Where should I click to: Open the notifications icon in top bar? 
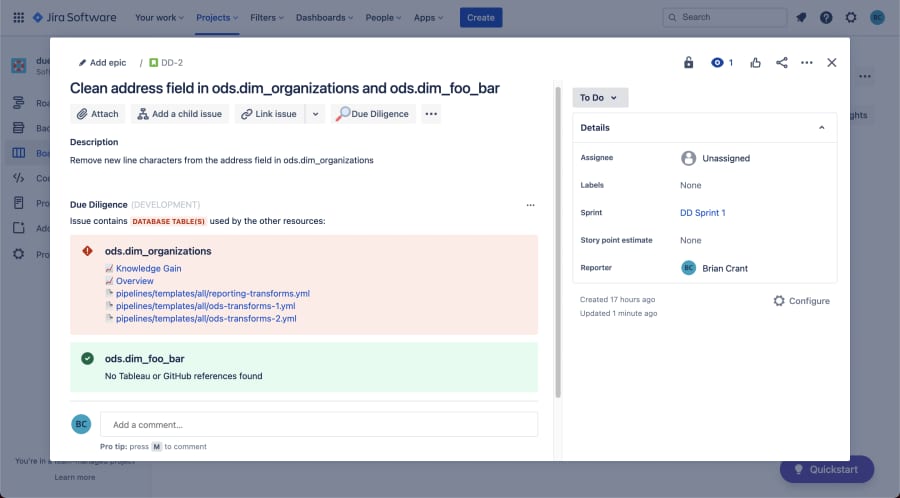(x=801, y=17)
